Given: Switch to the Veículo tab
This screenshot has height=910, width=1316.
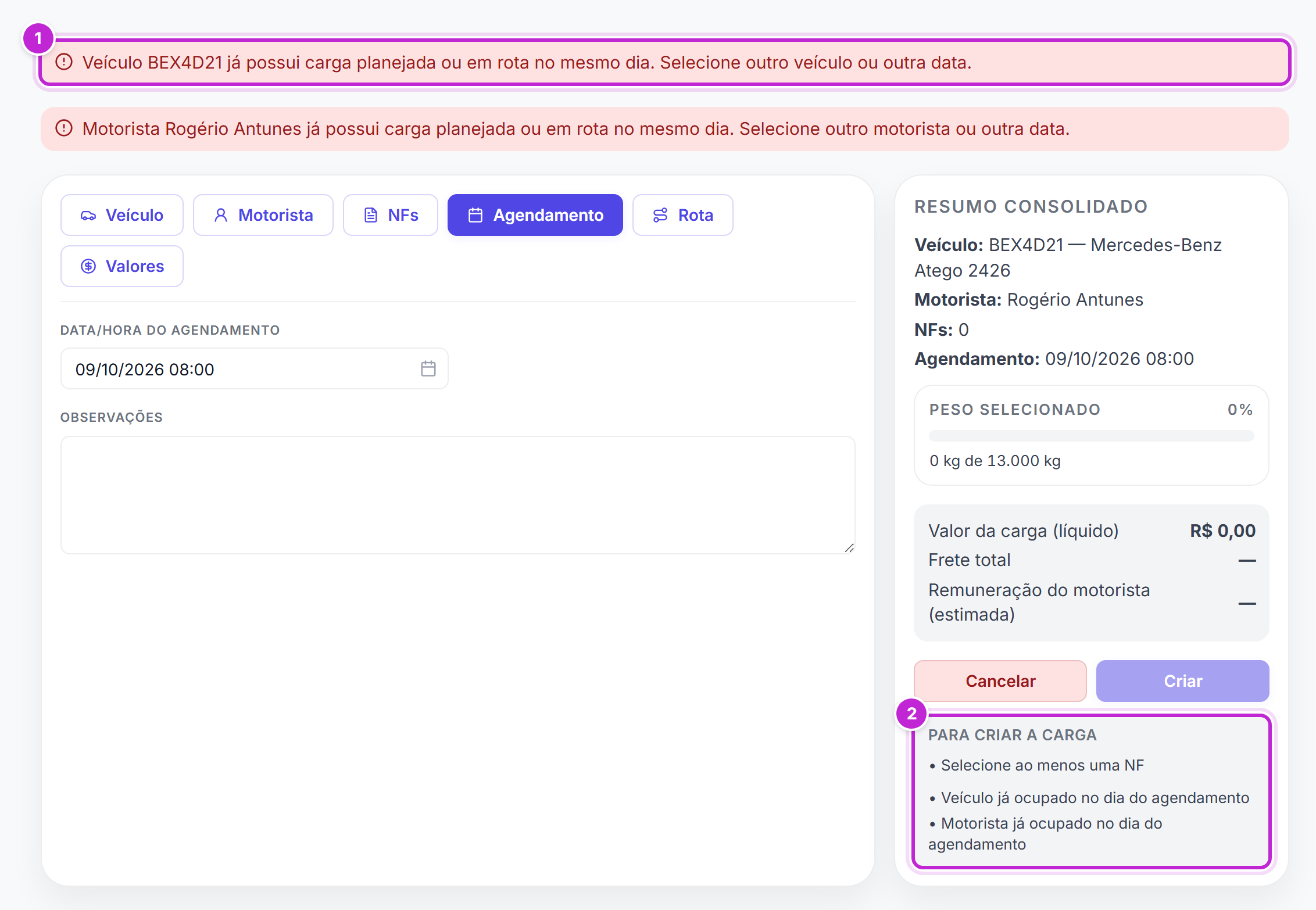Looking at the screenshot, I should pyautogui.click(x=122, y=216).
